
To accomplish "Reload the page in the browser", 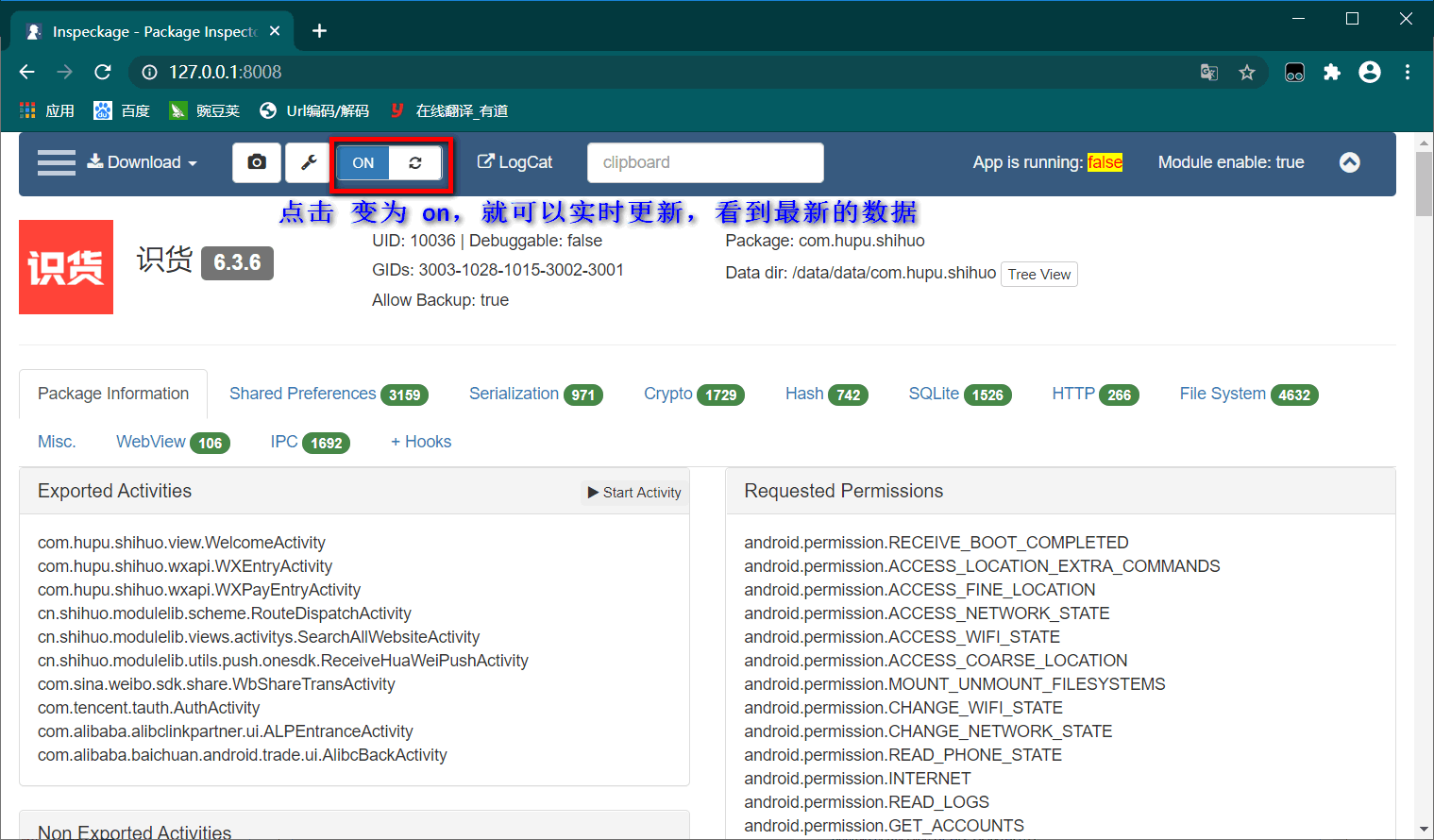I will pyautogui.click(x=103, y=72).
